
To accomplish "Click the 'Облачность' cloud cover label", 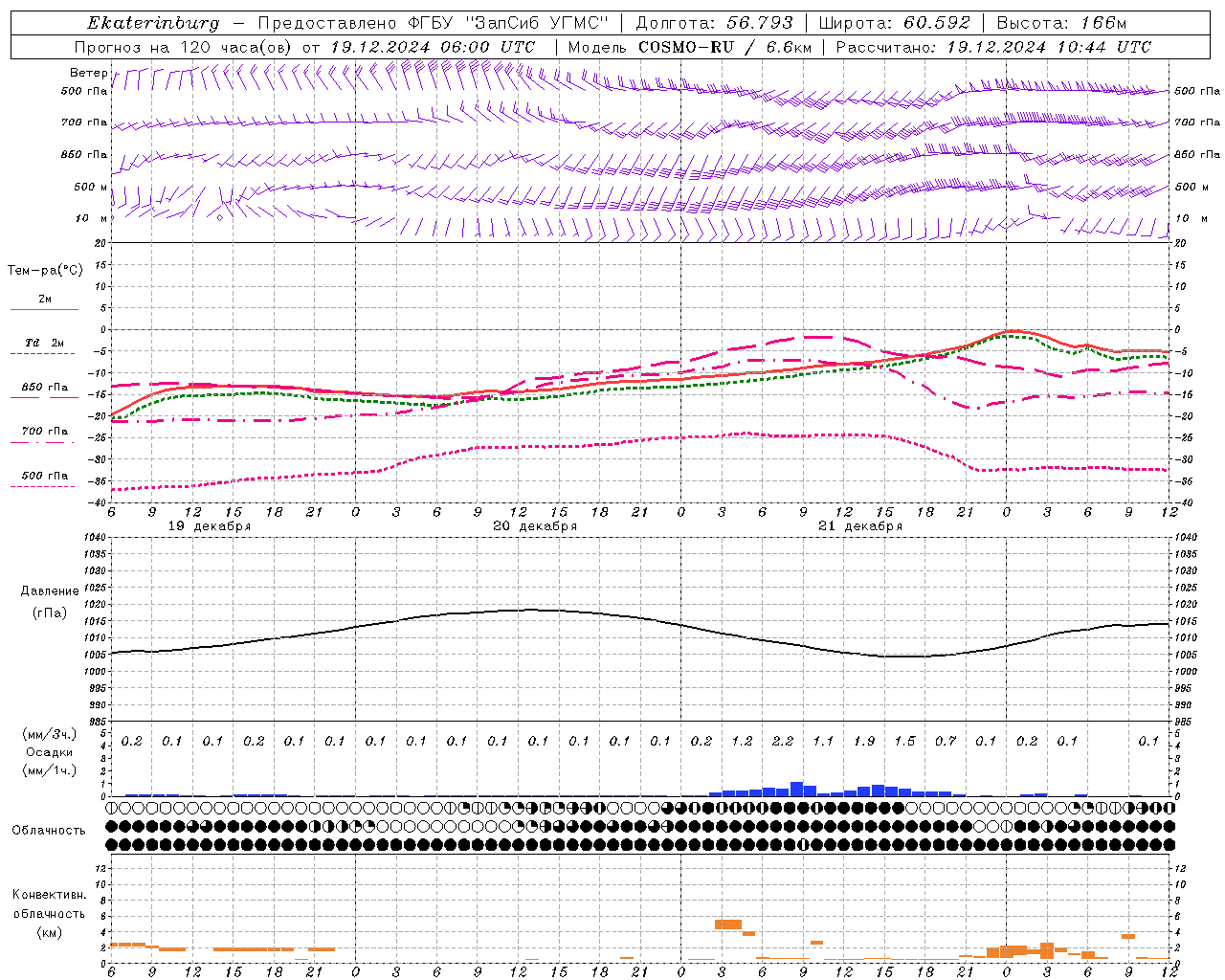I will point(49,831).
